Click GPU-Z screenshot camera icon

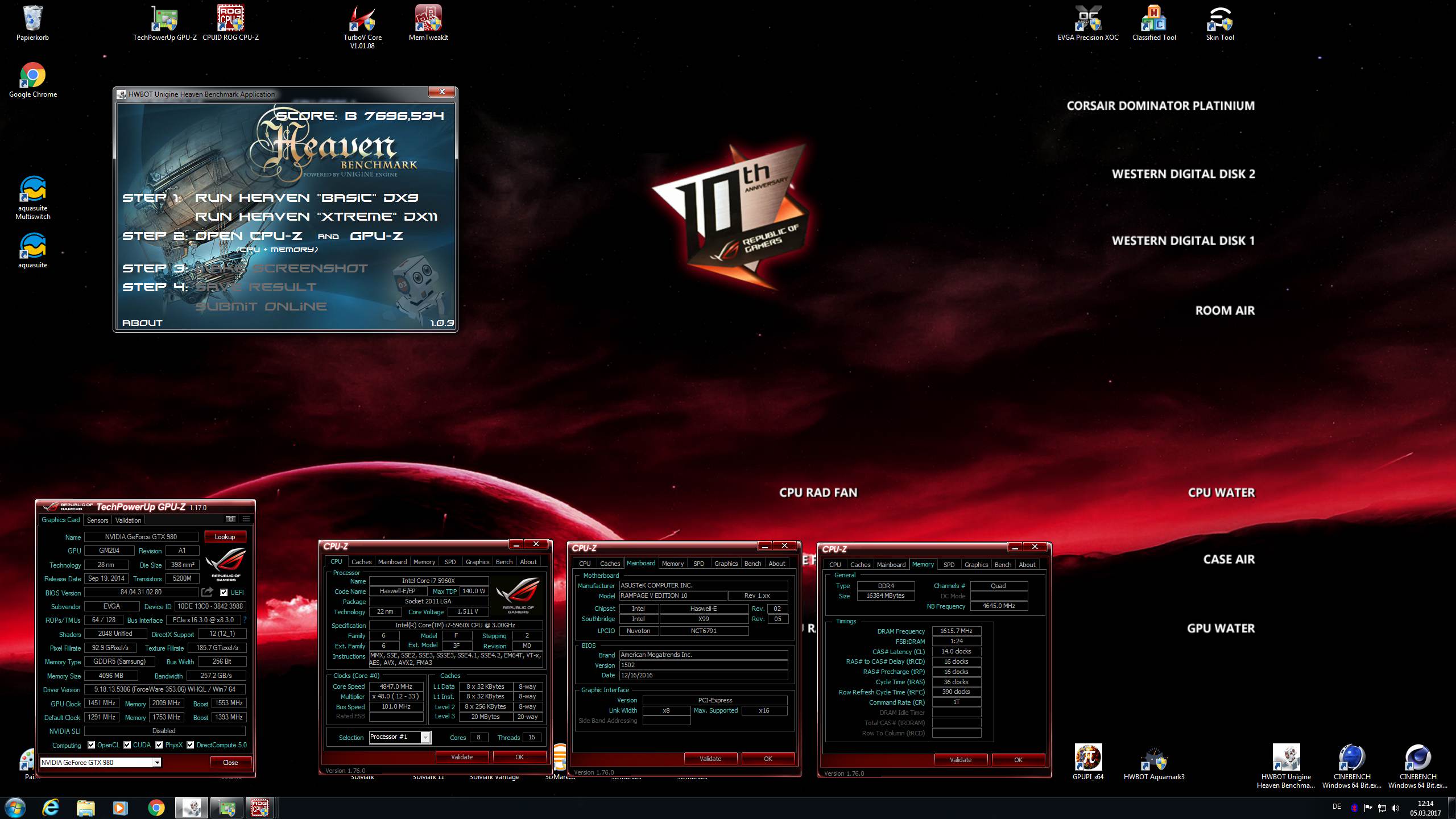230,519
